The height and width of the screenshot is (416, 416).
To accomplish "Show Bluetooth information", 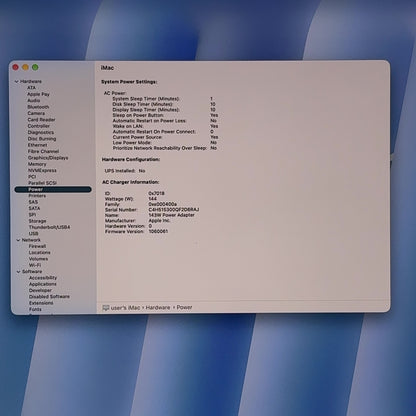I will coord(38,107).
